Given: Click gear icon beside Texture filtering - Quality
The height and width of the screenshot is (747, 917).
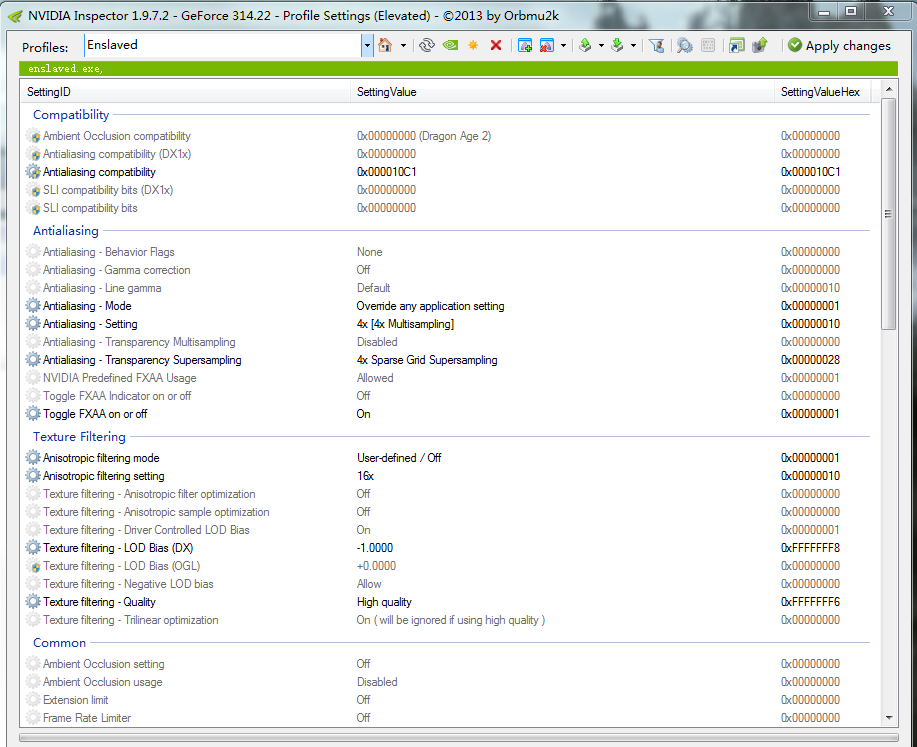Looking at the screenshot, I should coord(33,602).
